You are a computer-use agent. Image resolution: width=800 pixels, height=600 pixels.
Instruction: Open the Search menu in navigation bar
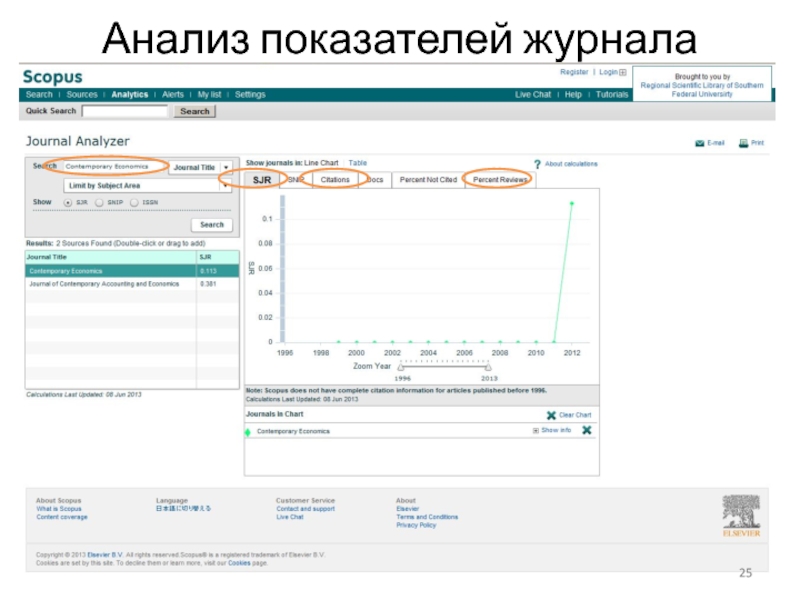point(39,94)
